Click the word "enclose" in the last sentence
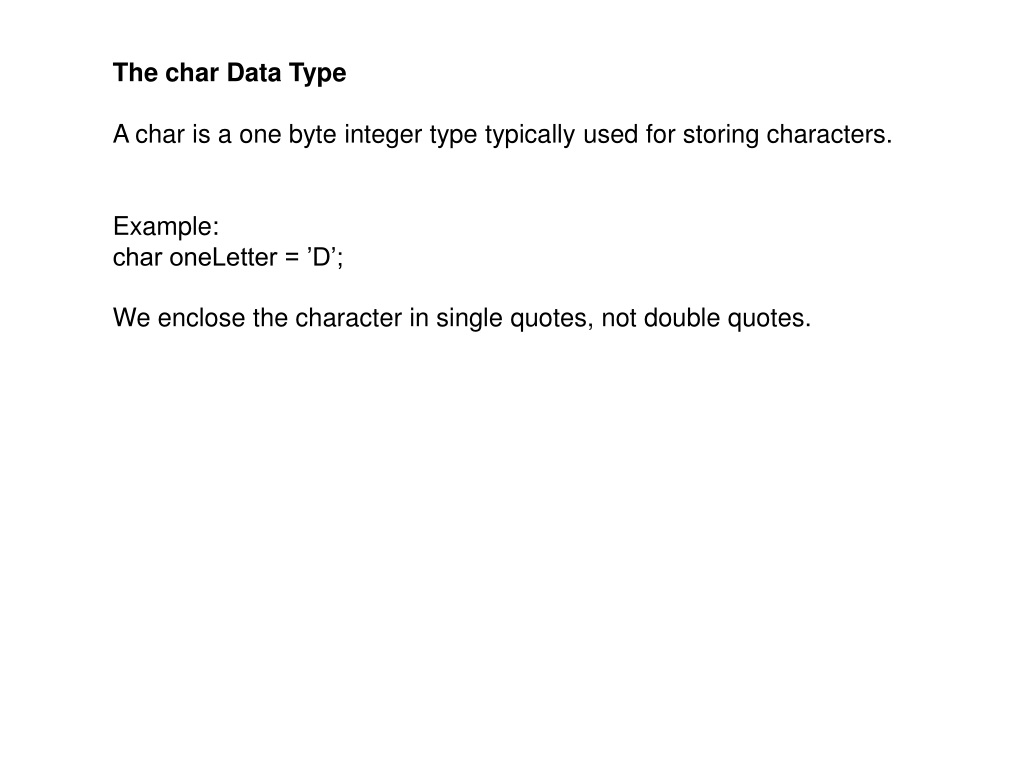1024x768 pixels. (x=201, y=318)
